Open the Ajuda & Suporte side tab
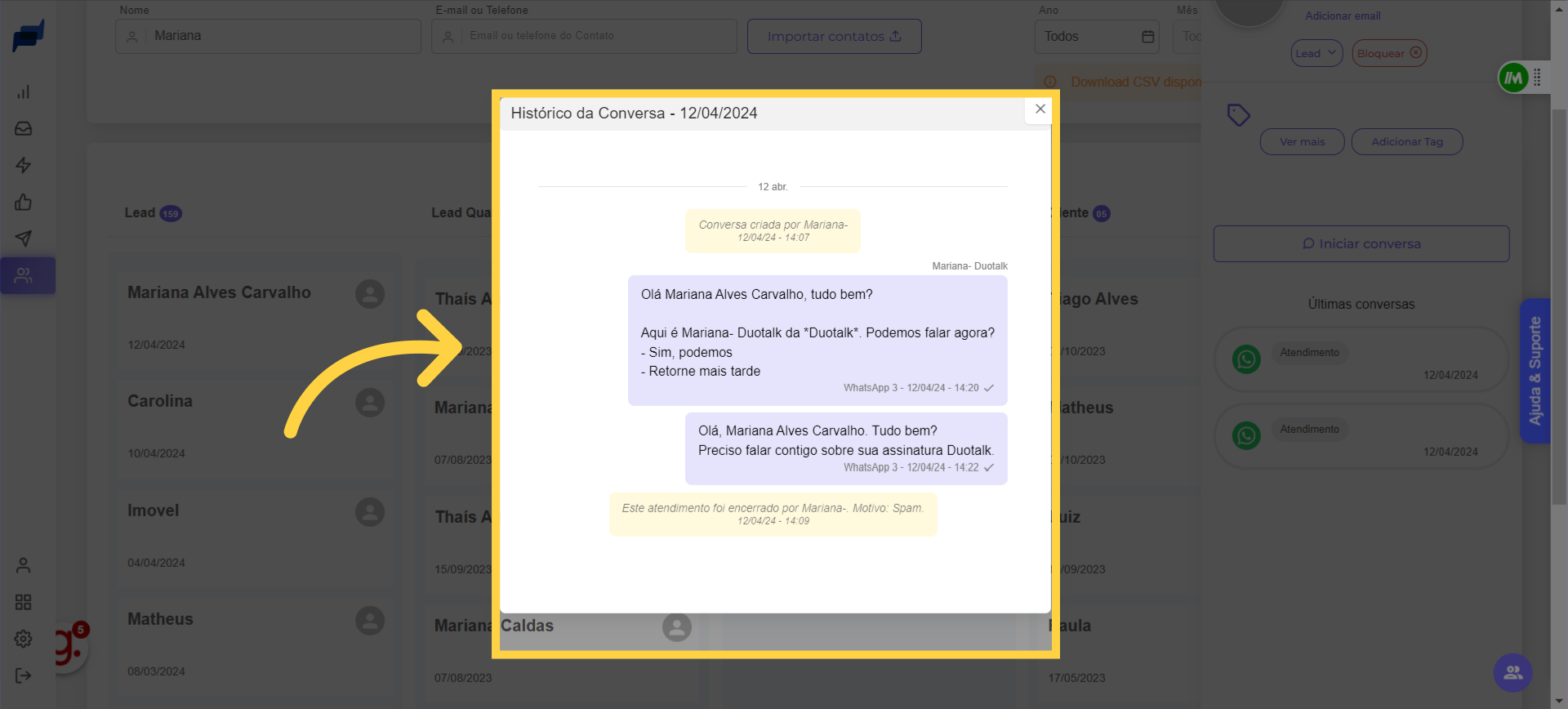The width and height of the screenshot is (1568, 709). coord(1535,371)
